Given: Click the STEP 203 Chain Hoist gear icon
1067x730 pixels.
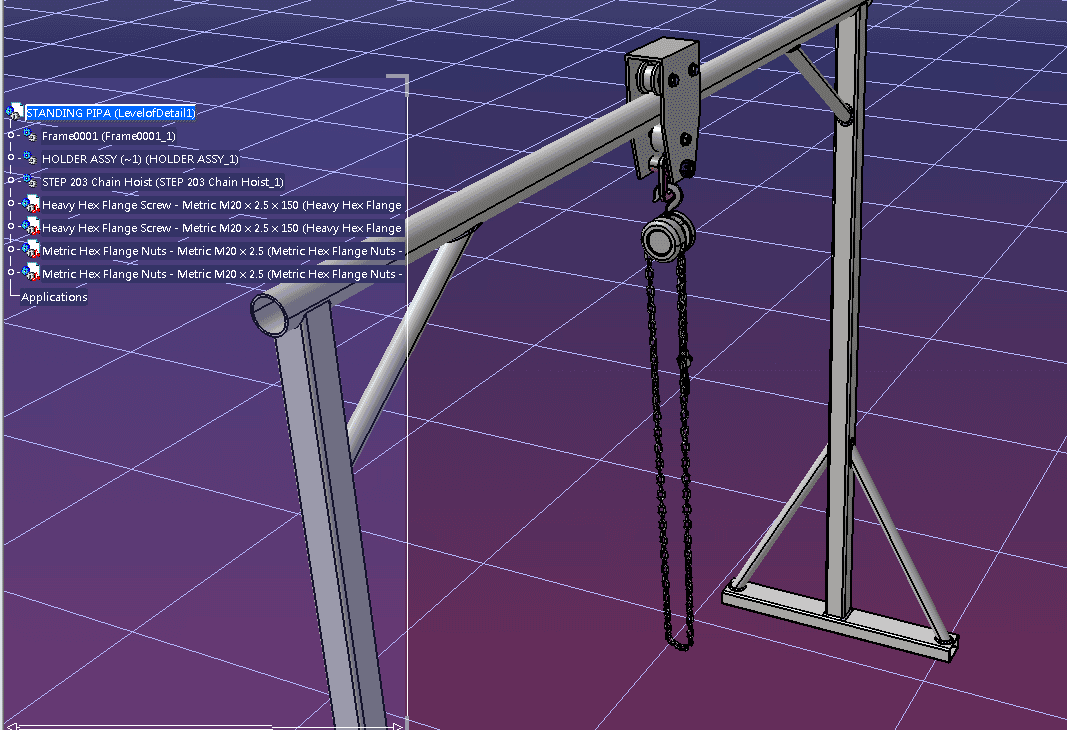Looking at the screenshot, I should [30, 181].
